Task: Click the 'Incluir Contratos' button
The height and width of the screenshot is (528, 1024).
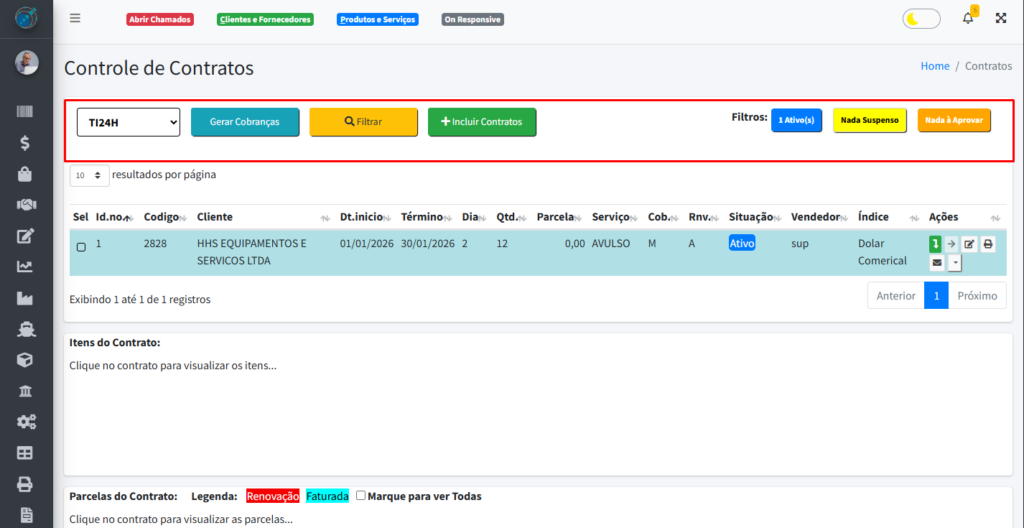Action: tap(482, 122)
